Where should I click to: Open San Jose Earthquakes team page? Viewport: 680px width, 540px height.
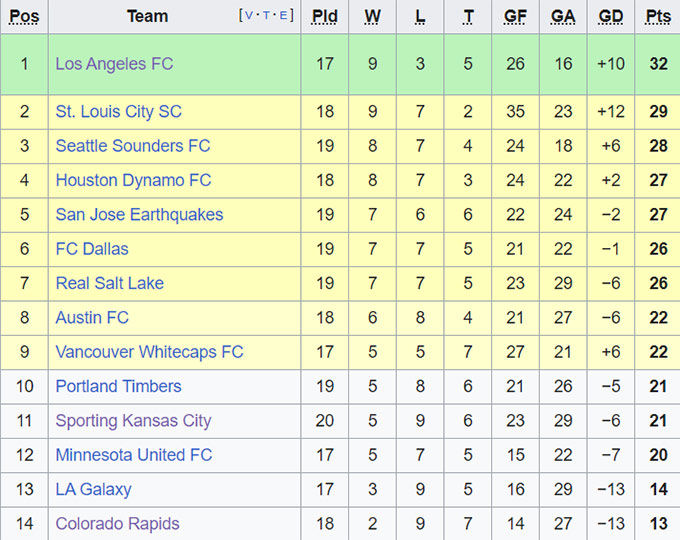[139, 215]
